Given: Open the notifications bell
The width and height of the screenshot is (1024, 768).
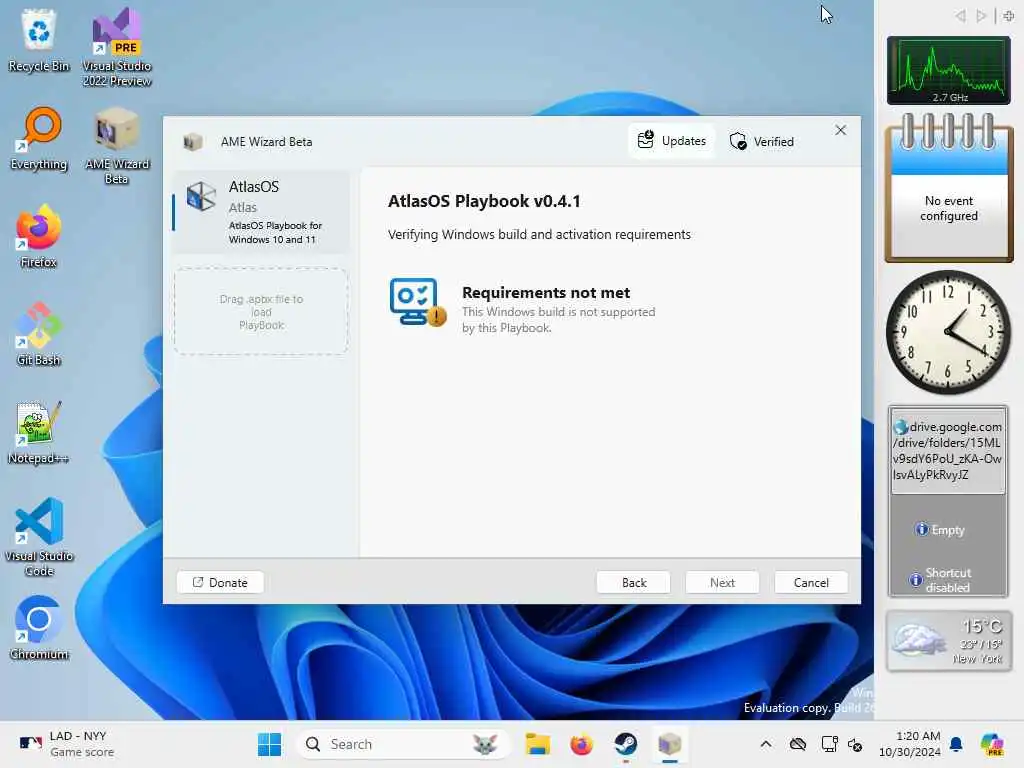Looking at the screenshot, I should 956,744.
